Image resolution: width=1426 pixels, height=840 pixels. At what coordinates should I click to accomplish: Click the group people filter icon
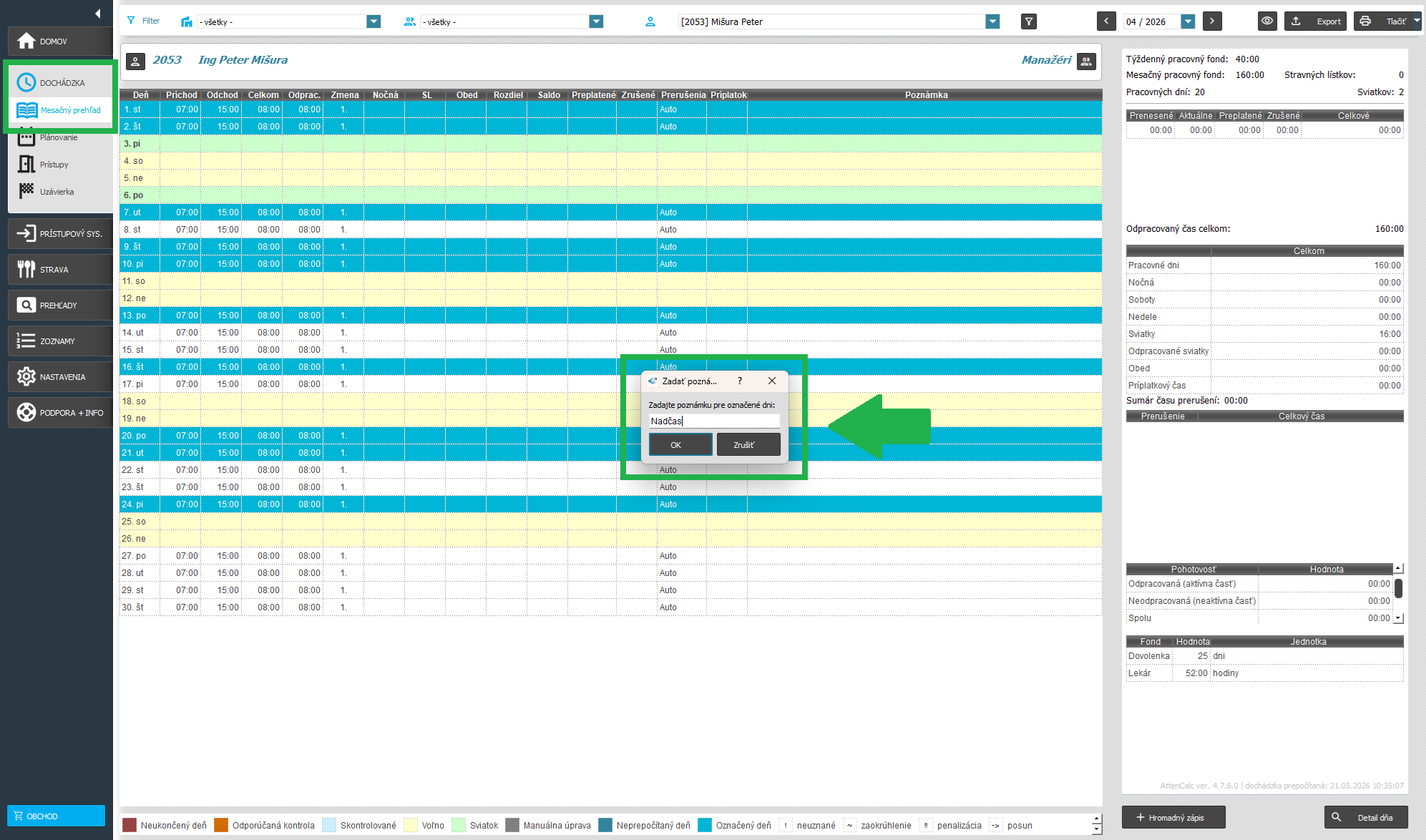410,21
